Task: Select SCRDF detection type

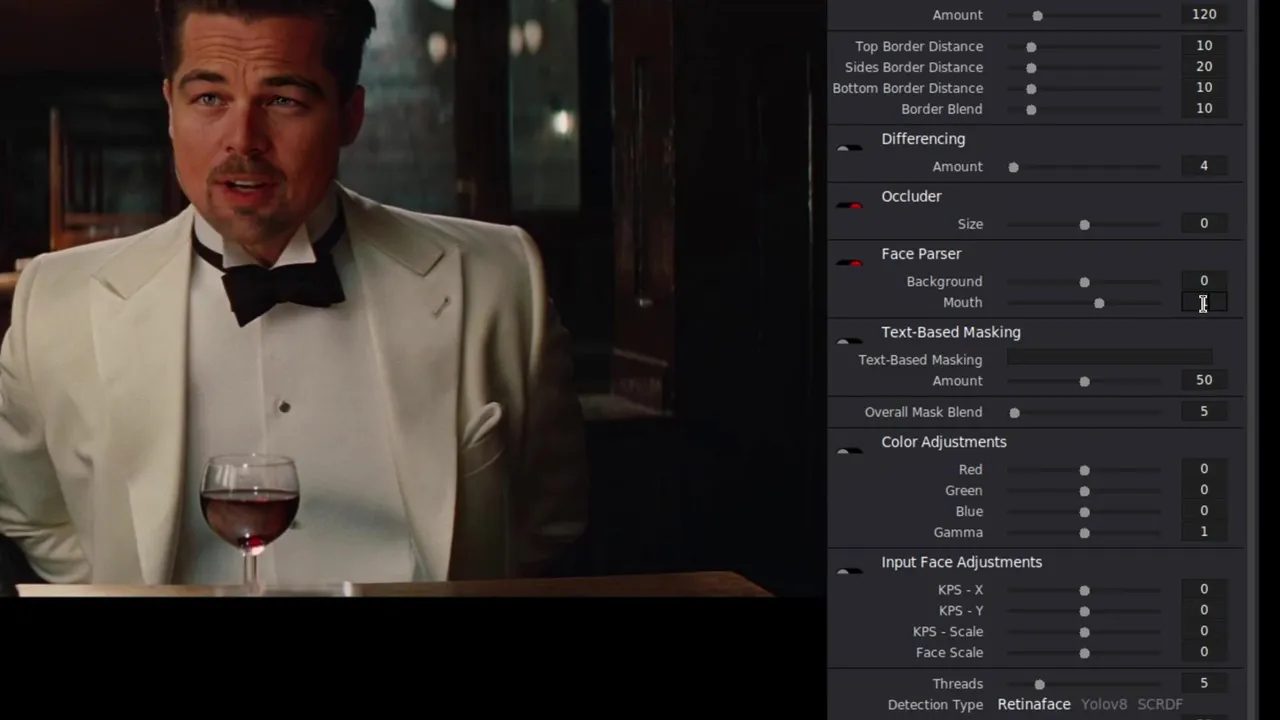Action: pyautogui.click(x=1160, y=704)
